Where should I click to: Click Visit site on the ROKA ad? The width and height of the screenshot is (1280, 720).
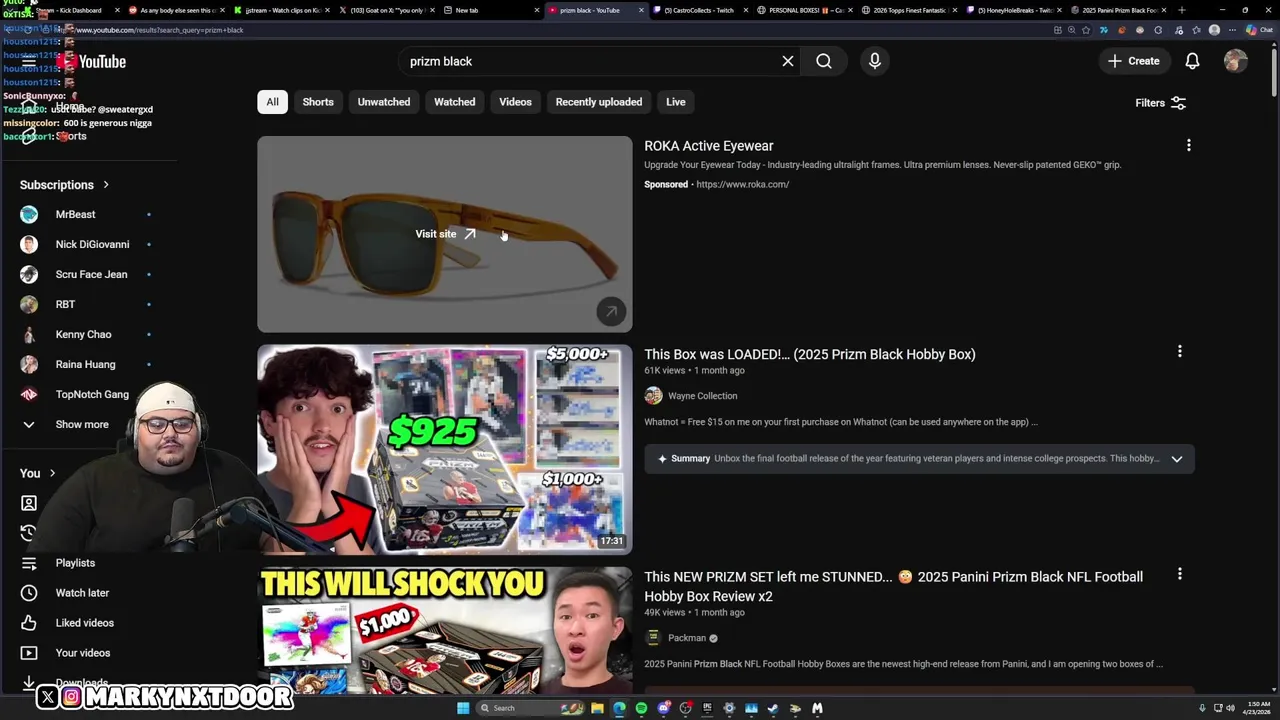445,234
